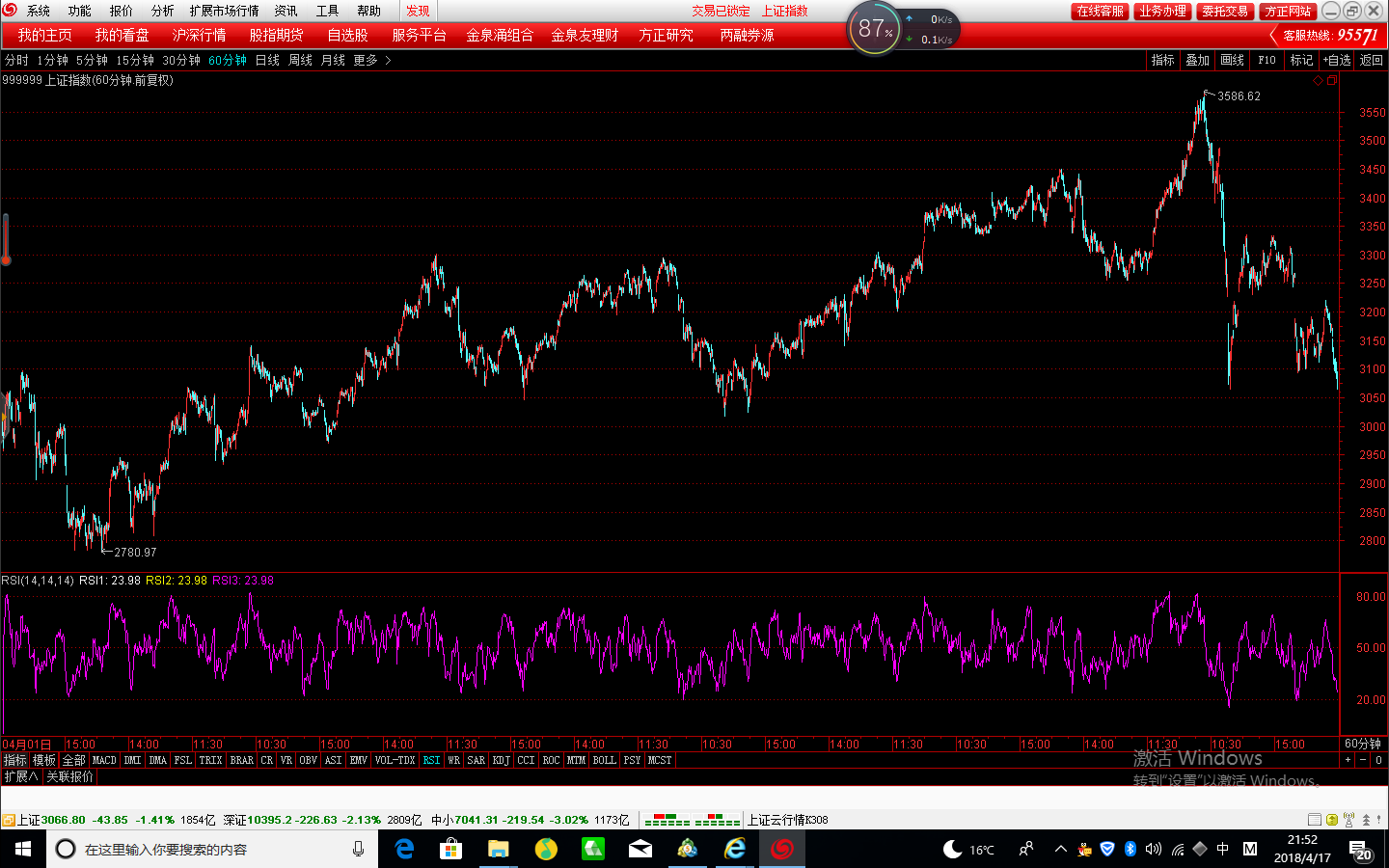1389x868 pixels.
Task: Select the MACD indicator
Action: click(104, 760)
